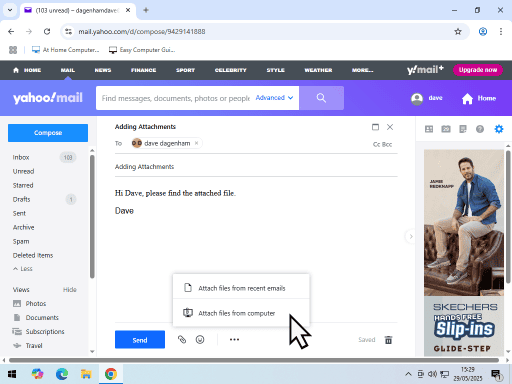This screenshot has width=512, height=384.
Task: Open the FINANCE navigation item
Action: click(x=143, y=70)
